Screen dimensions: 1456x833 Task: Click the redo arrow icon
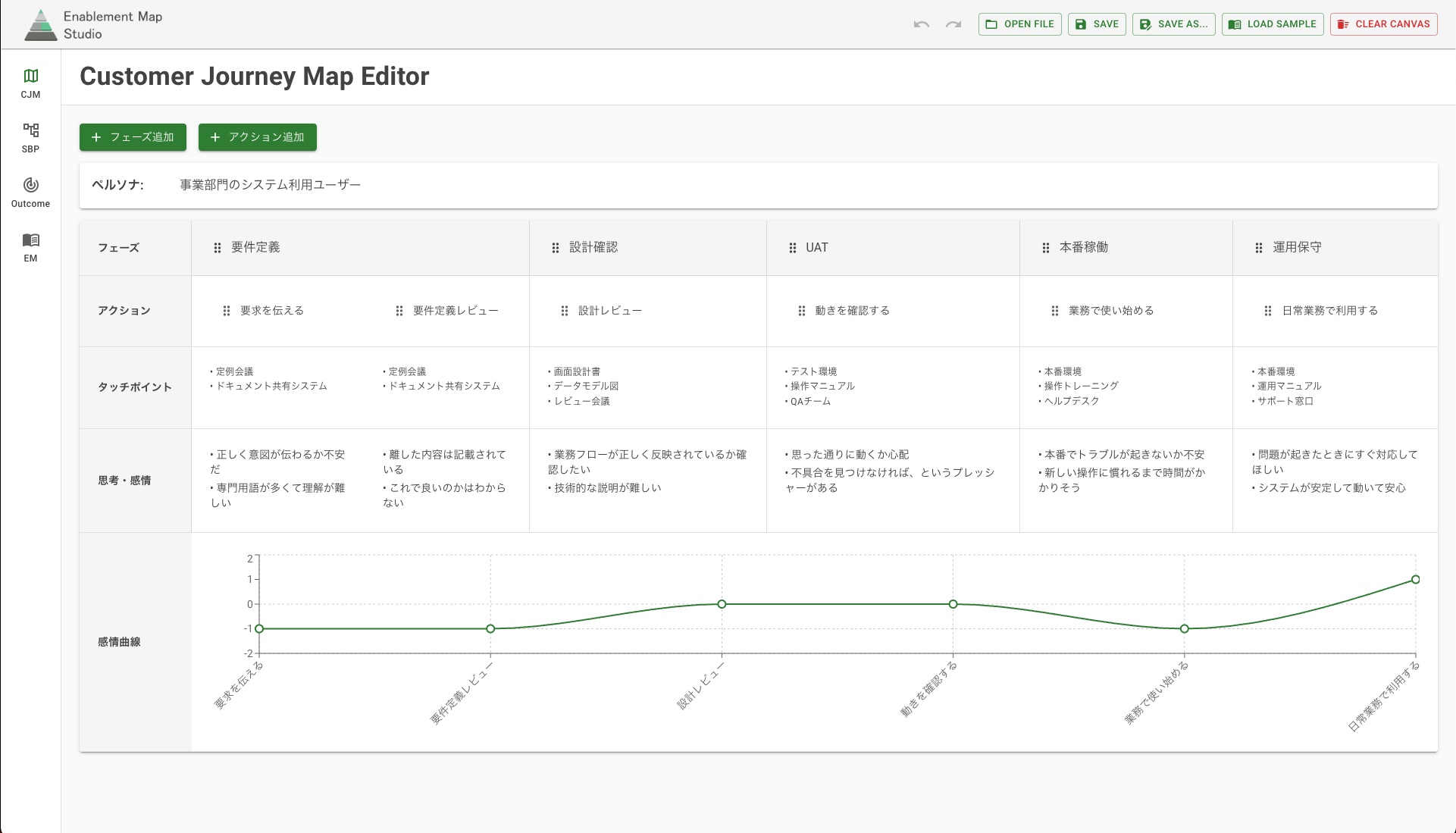pyautogui.click(x=953, y=24)
